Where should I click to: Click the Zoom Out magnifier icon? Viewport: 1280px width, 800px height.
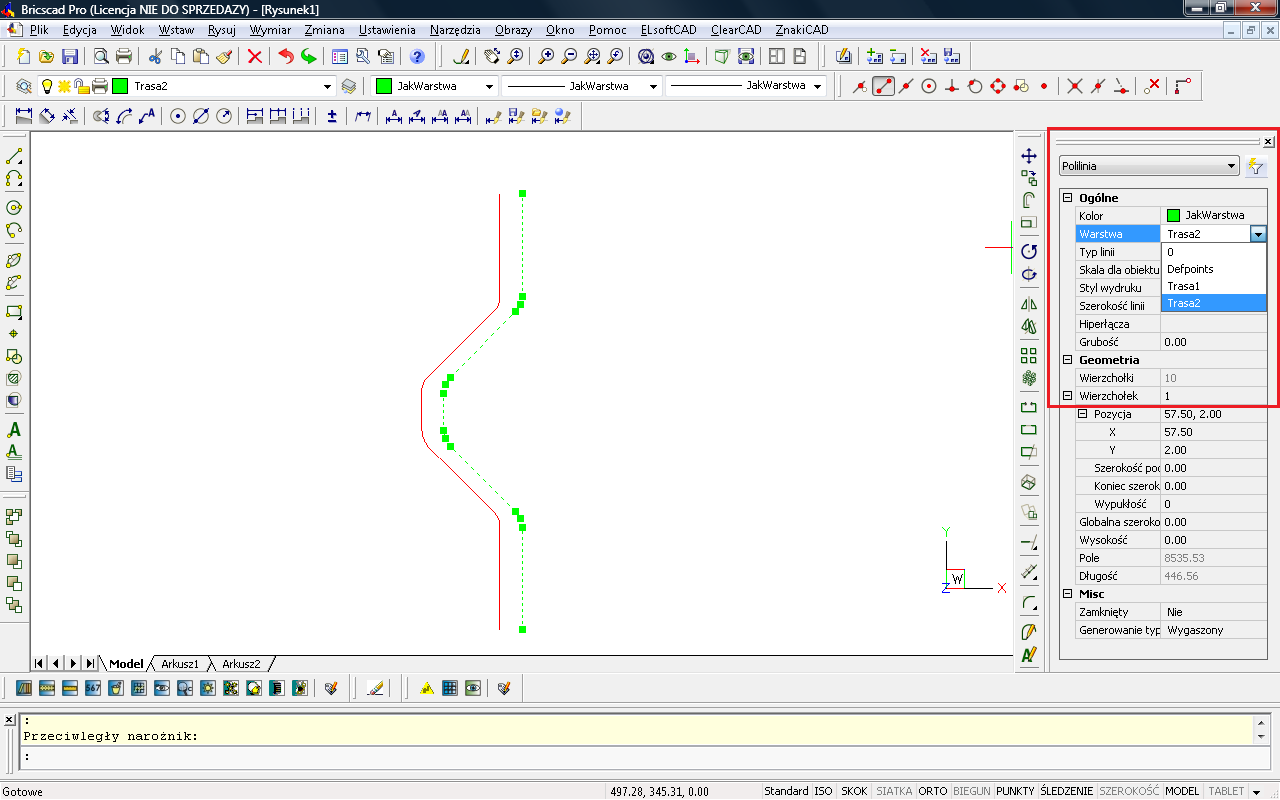click(x=570, y=56)
